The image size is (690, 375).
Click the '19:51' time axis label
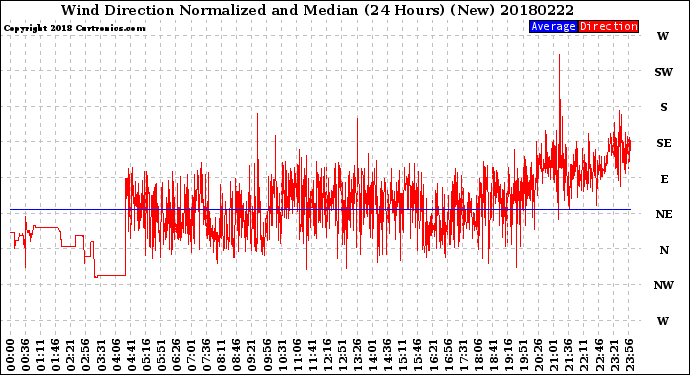click(x=524, y=355)
